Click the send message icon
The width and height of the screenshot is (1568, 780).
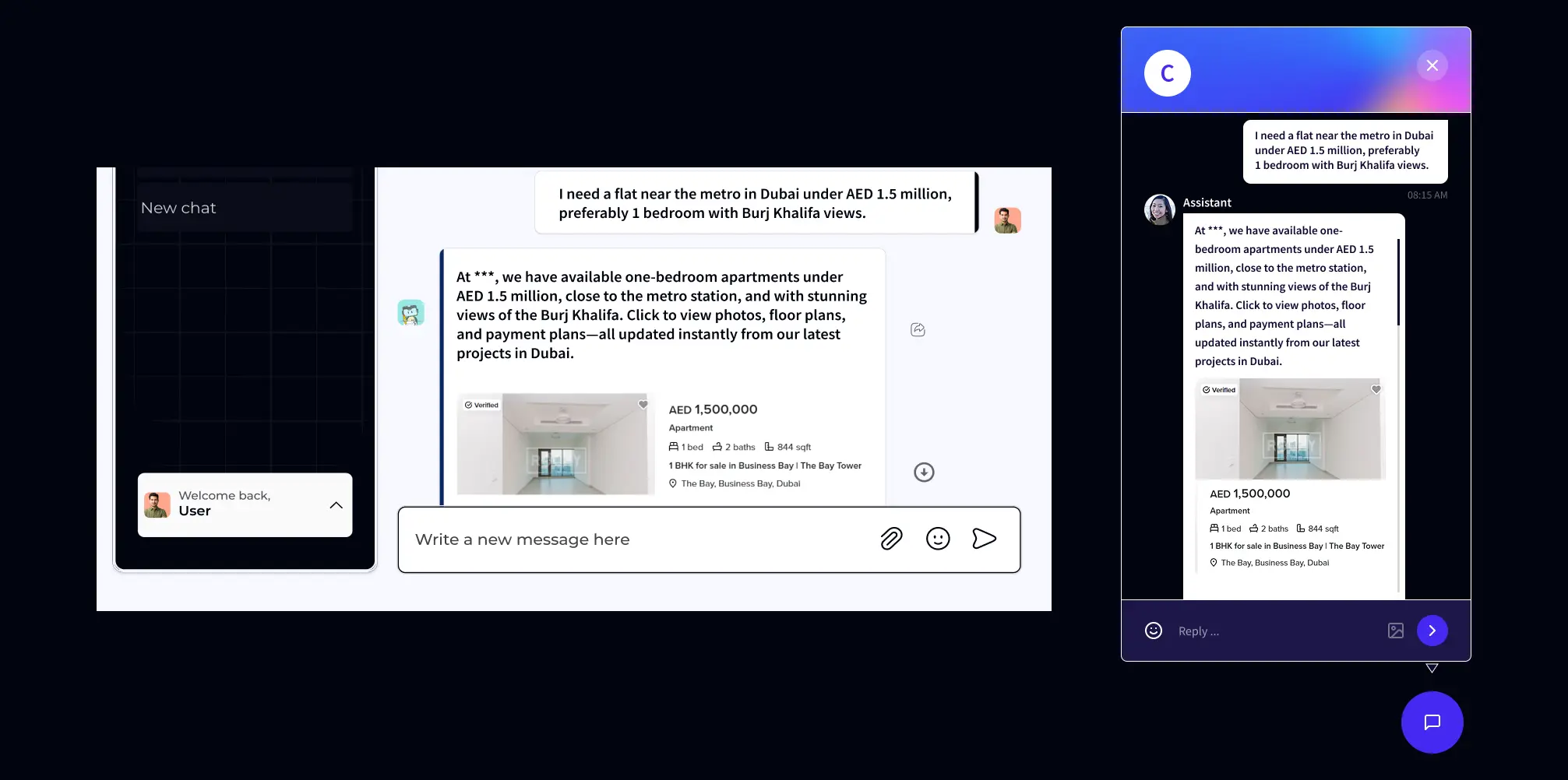click(x=985, y=538)
